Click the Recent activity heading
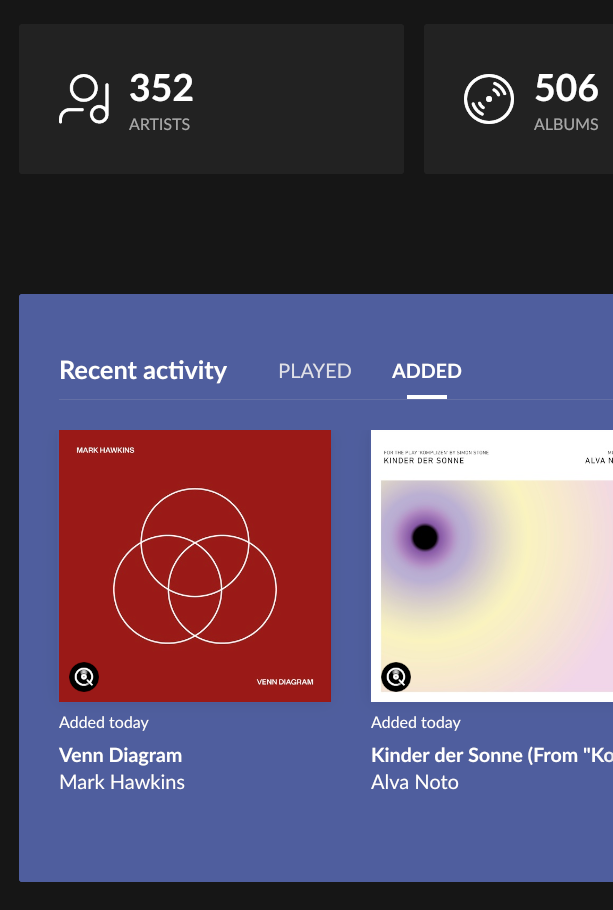This screenshot has height=910, width=613. coord(143,371)
